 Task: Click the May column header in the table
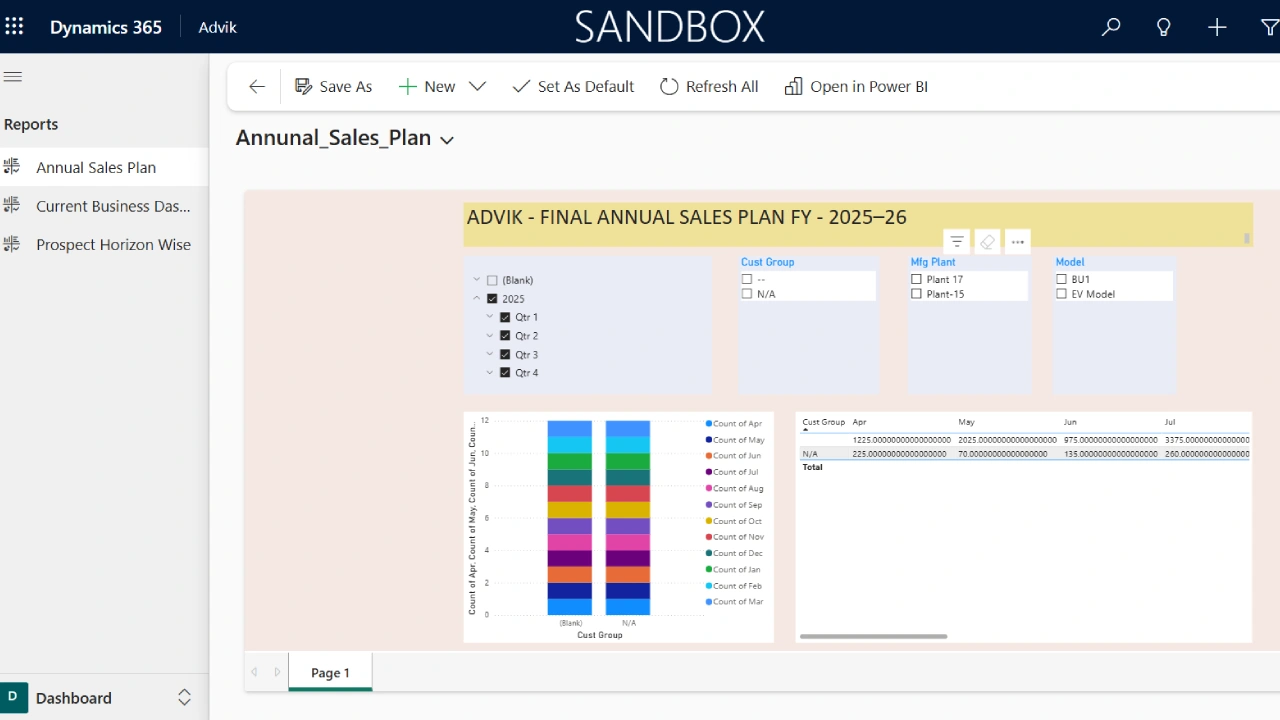(x=966, y=423)
